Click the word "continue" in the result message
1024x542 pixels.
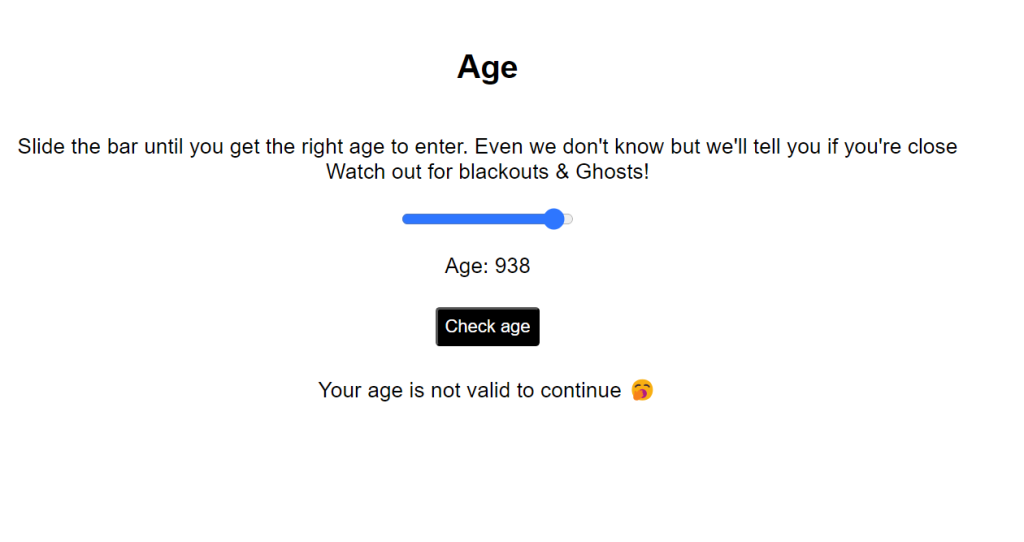pyautogui.click(x=580, y=390)
